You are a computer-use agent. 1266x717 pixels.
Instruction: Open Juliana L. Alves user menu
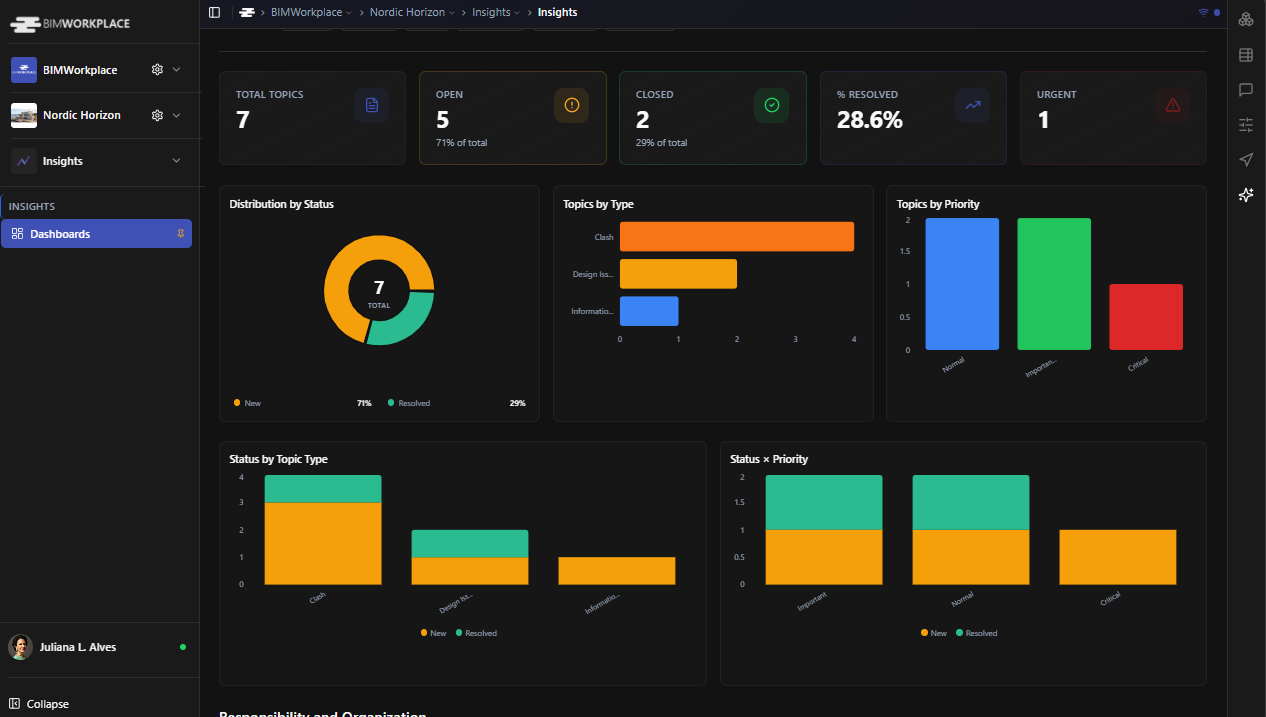tap(99, 647)
